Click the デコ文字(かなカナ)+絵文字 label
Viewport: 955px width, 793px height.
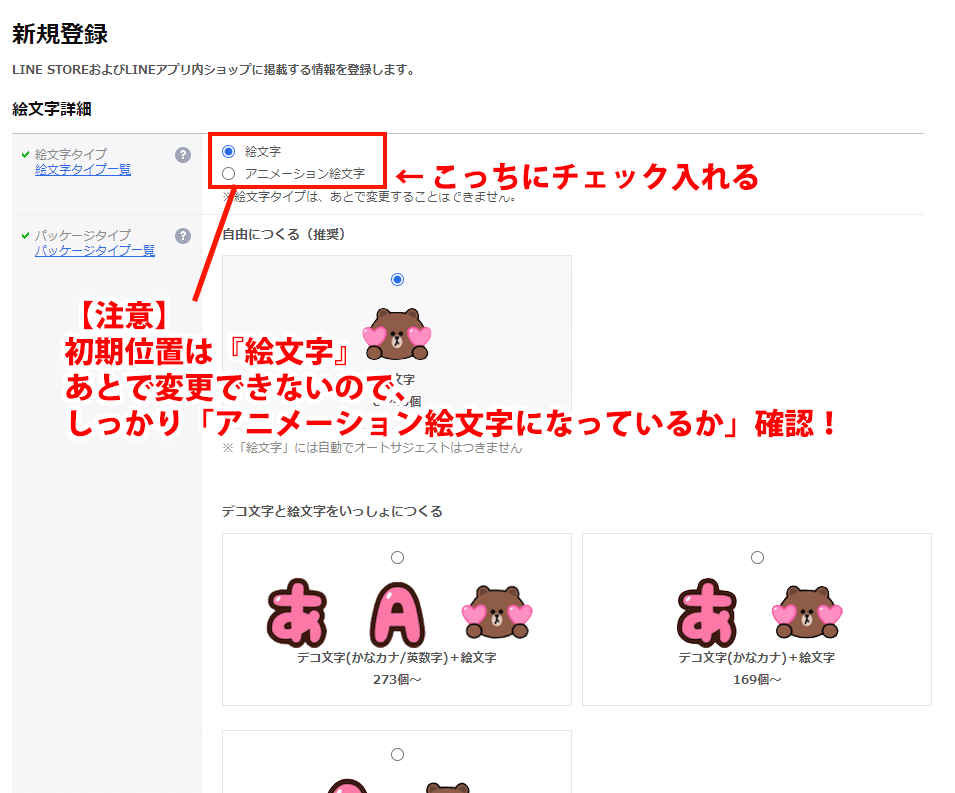tap(756, 658)
